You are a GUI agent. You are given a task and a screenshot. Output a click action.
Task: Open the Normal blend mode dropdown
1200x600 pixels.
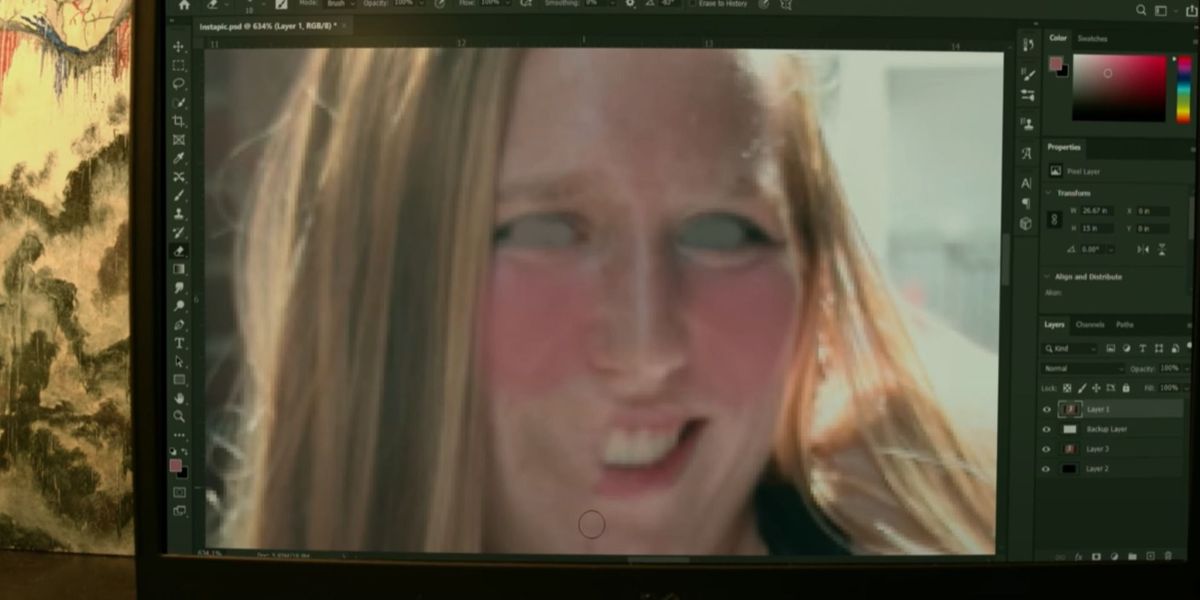click(x=1083, y=368)
